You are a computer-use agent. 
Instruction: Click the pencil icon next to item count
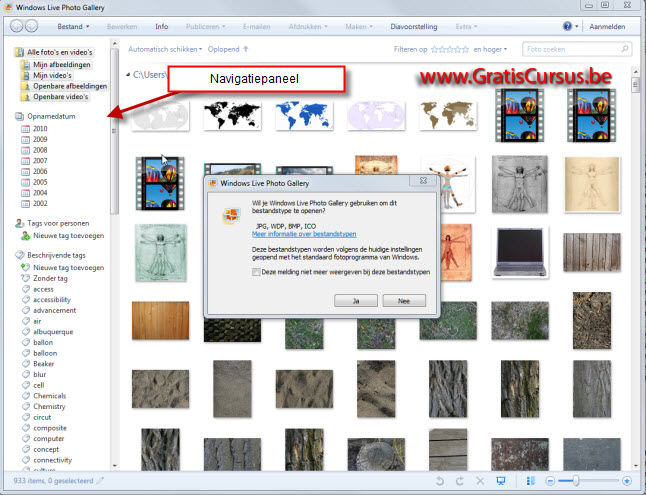click(100, 481)
